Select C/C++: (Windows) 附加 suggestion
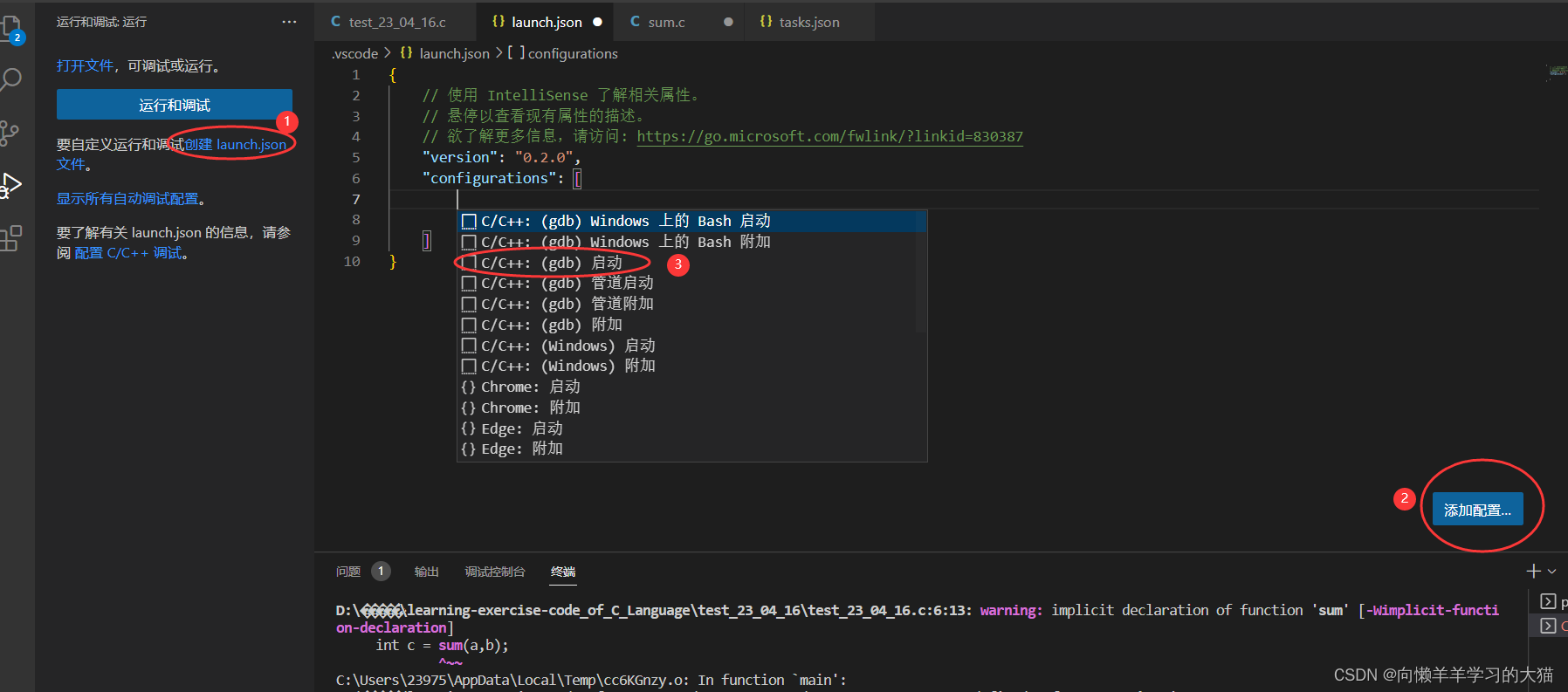1568x692 pixels. [x=692, y=366]
